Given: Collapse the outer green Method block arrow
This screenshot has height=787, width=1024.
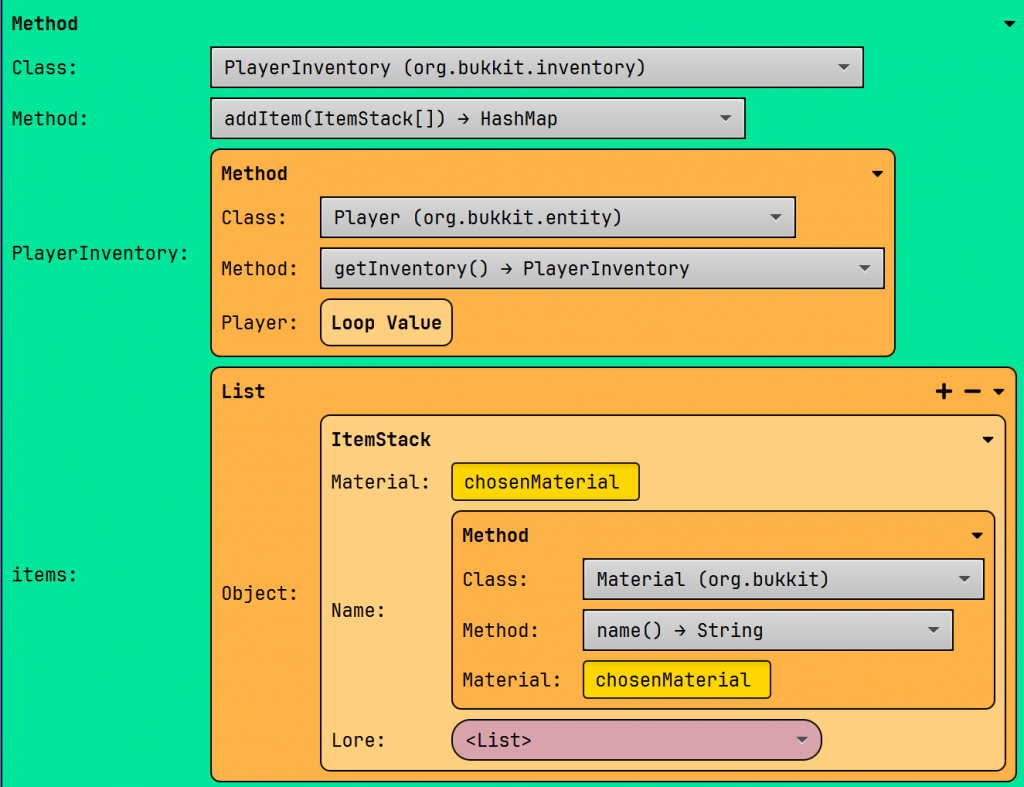Looking at the screenshot, I should point(1009,24).
